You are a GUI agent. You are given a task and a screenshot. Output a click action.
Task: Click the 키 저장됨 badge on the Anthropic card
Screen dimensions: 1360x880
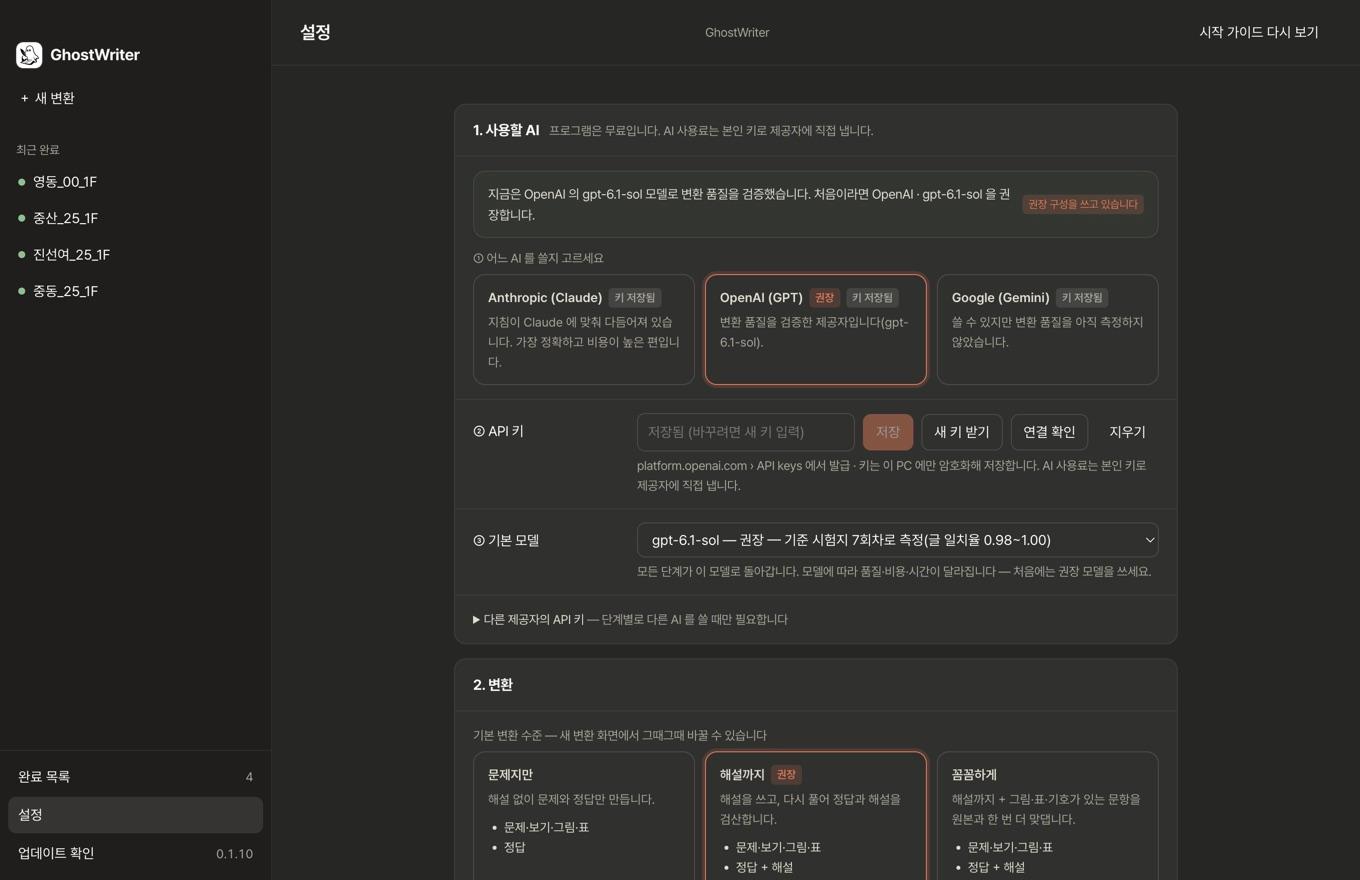tap(635, 298)
